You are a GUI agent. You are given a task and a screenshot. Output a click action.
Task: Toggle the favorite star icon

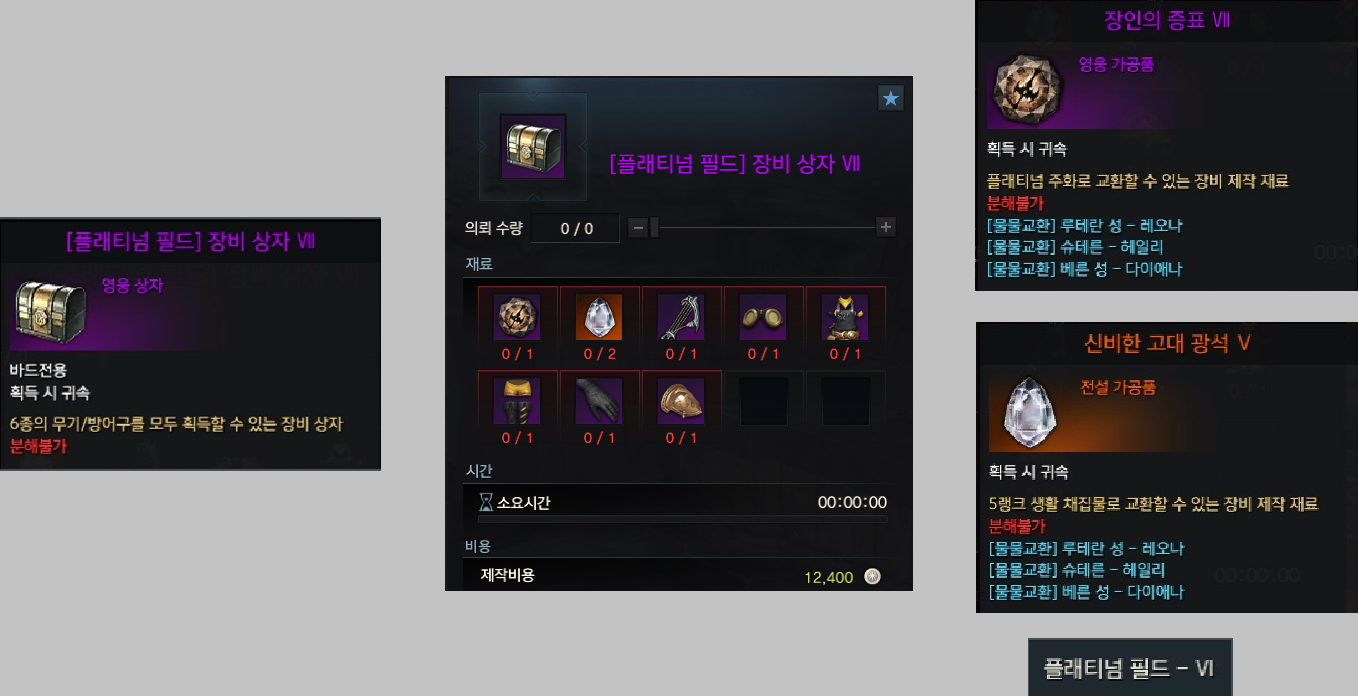[890, 98]
